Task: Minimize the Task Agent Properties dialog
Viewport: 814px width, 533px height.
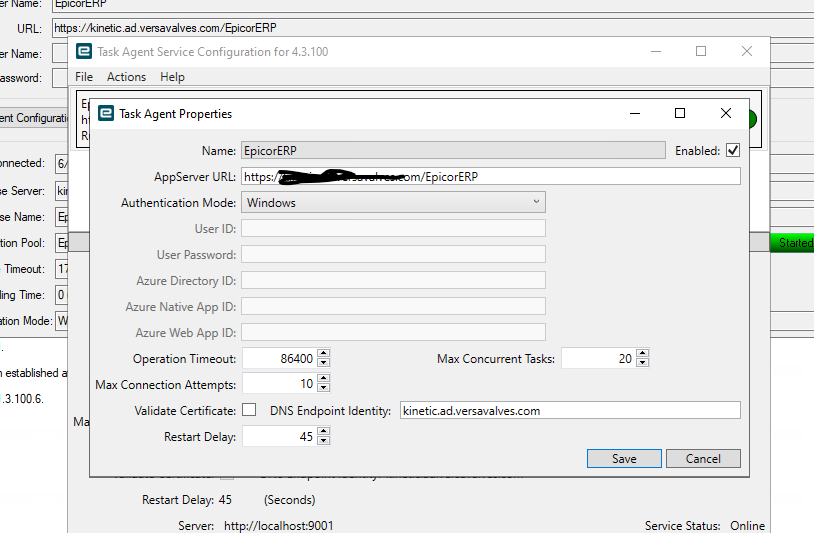Action: 634,113
